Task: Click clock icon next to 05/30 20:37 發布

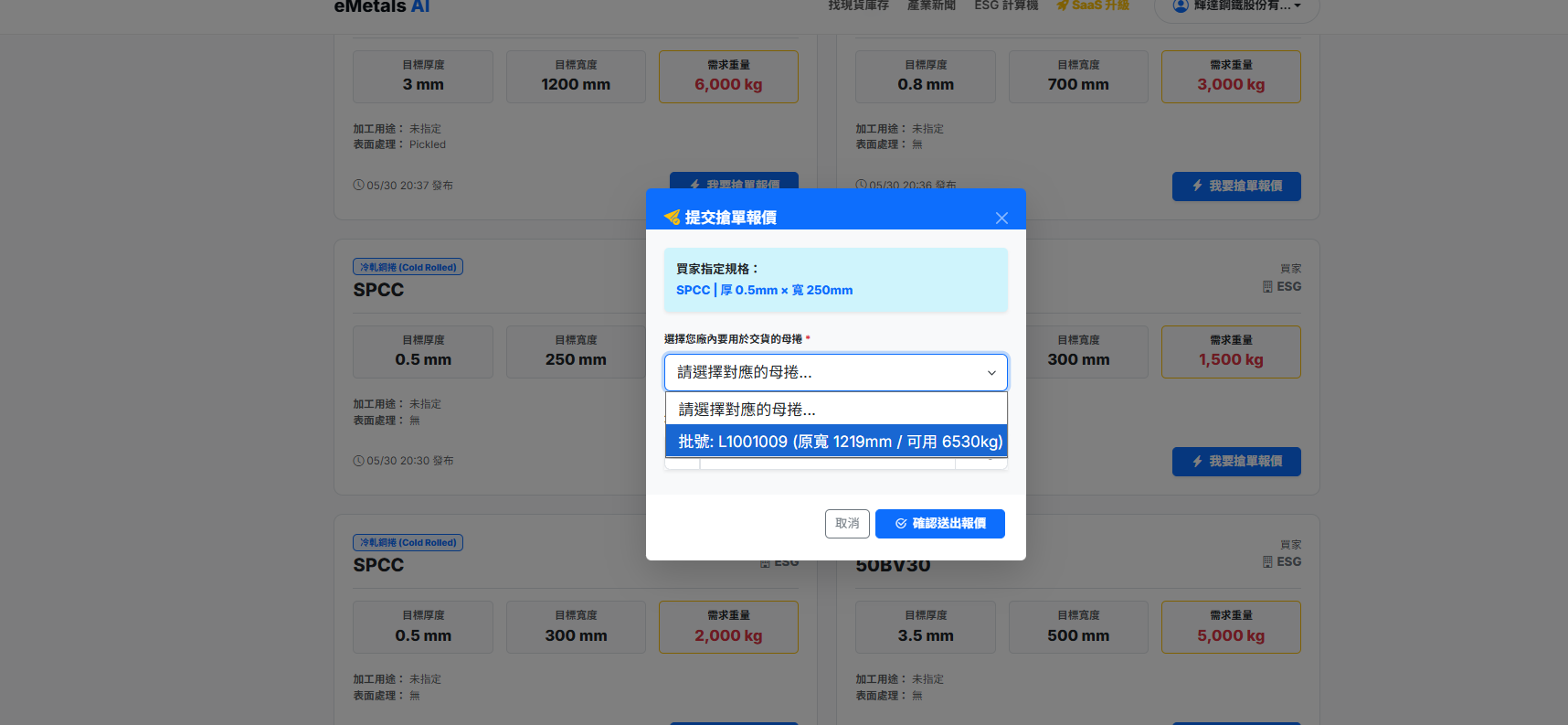Action: (x=359, y=185)
